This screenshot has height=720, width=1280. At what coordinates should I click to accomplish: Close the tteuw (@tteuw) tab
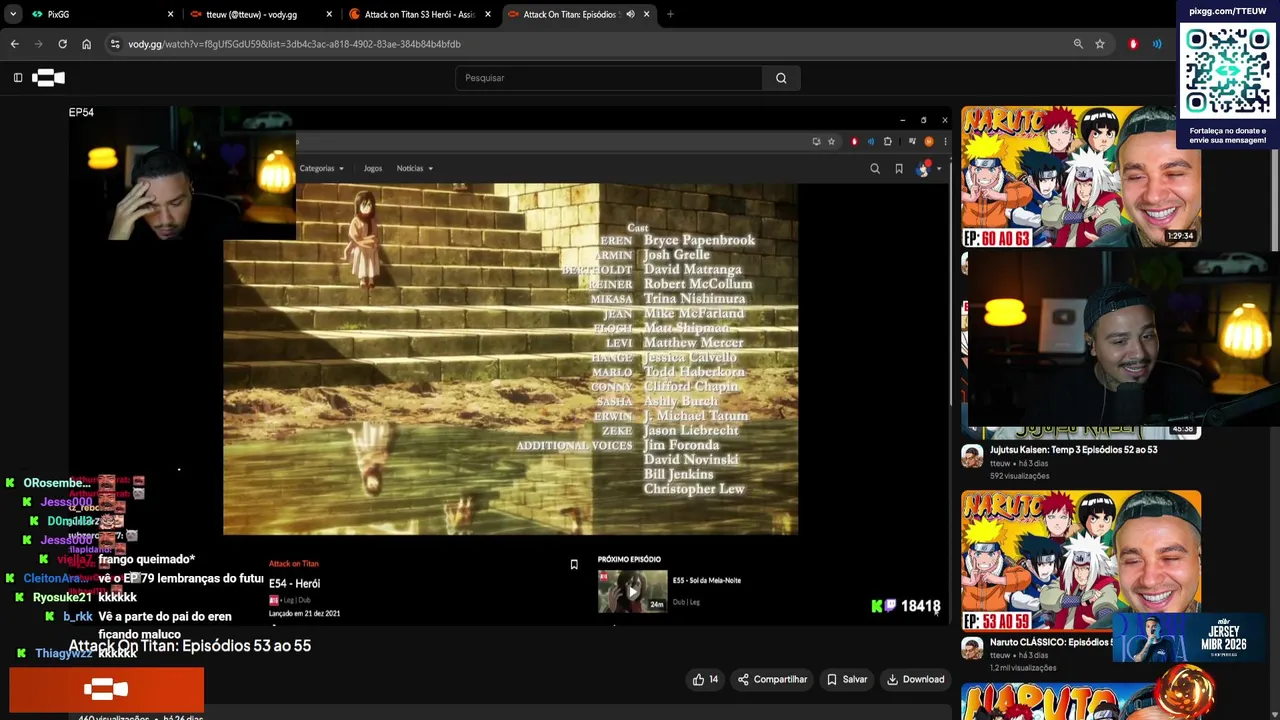pos(329,14)
